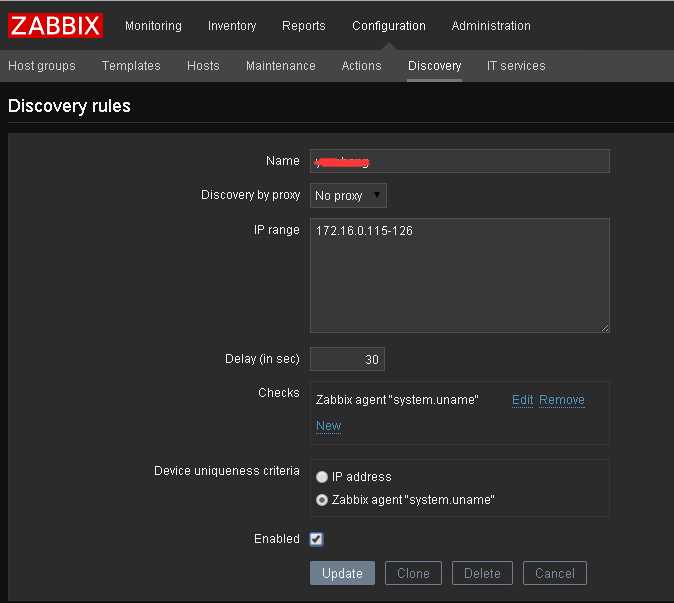This screenshot has height=603, width=674.
Task: Click into the IP range text area
Action: 460,275
